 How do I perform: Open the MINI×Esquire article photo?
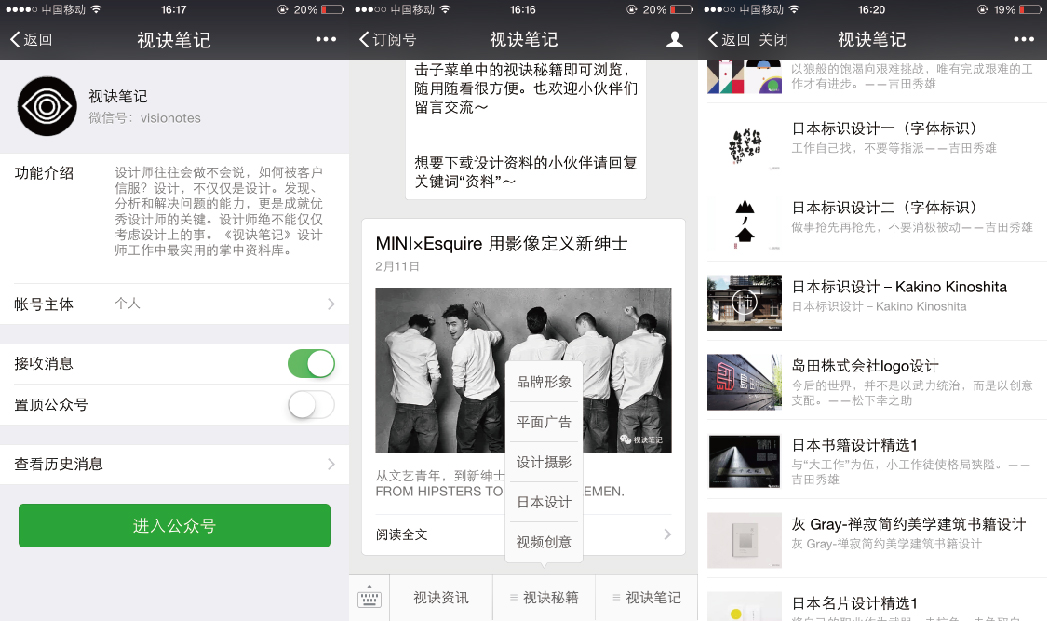coord(524,371)
